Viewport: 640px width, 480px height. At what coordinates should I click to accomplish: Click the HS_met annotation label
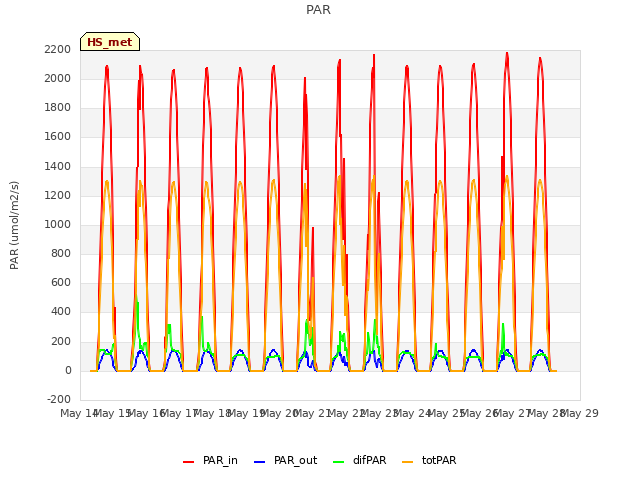[x=110, y=42]
